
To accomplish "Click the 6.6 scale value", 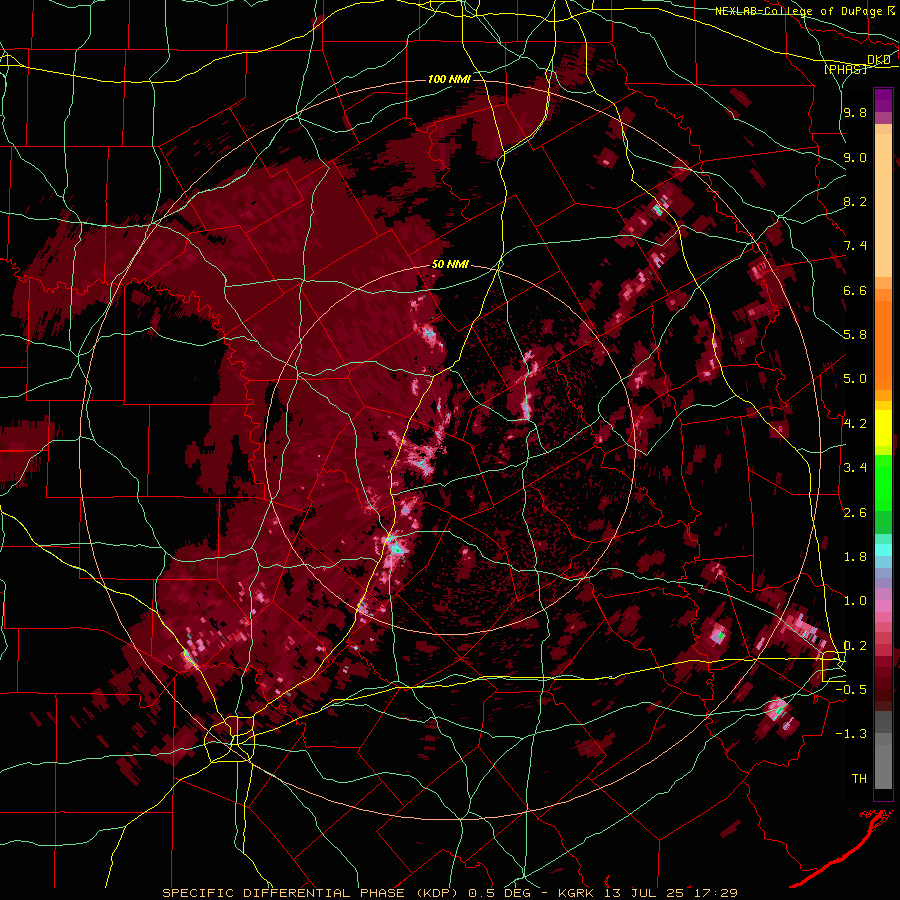I will [x=855, y=291].
